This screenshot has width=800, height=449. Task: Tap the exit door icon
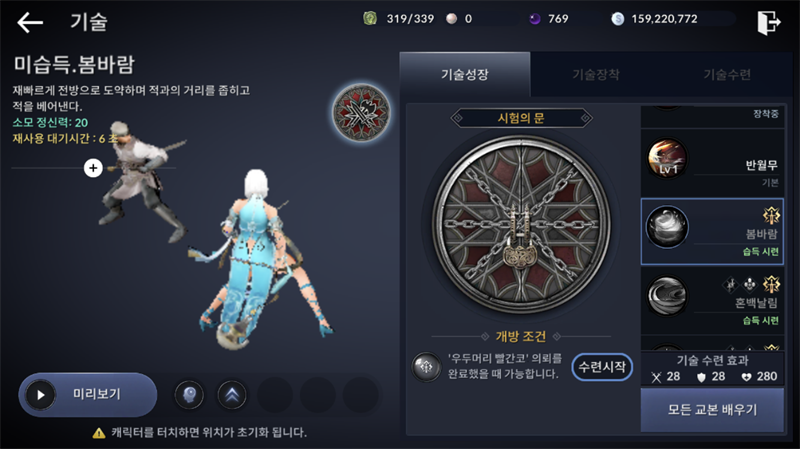(x=768, y=22)
